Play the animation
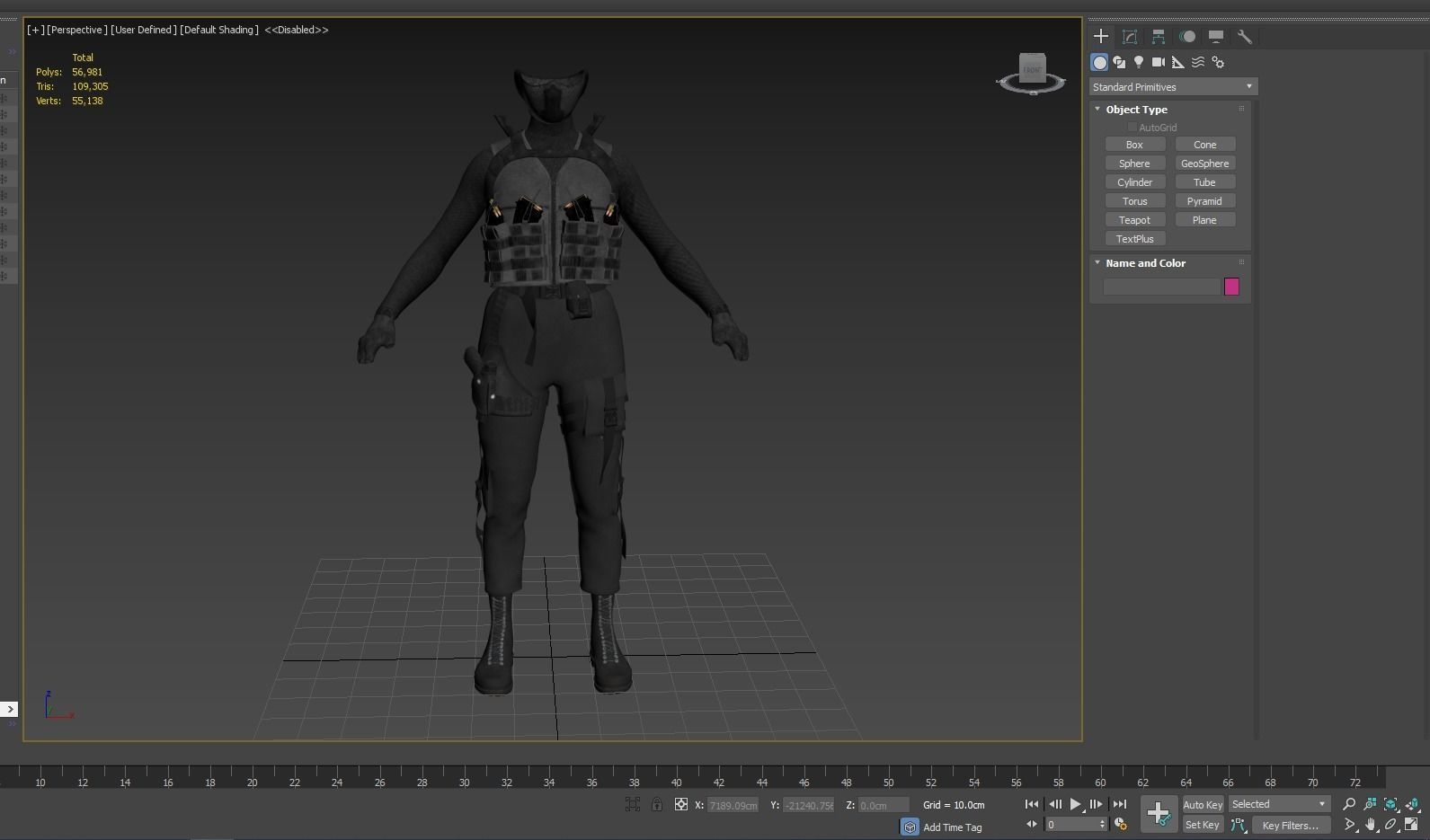The image size is (1430, 840). click(x=1075, y=804)
